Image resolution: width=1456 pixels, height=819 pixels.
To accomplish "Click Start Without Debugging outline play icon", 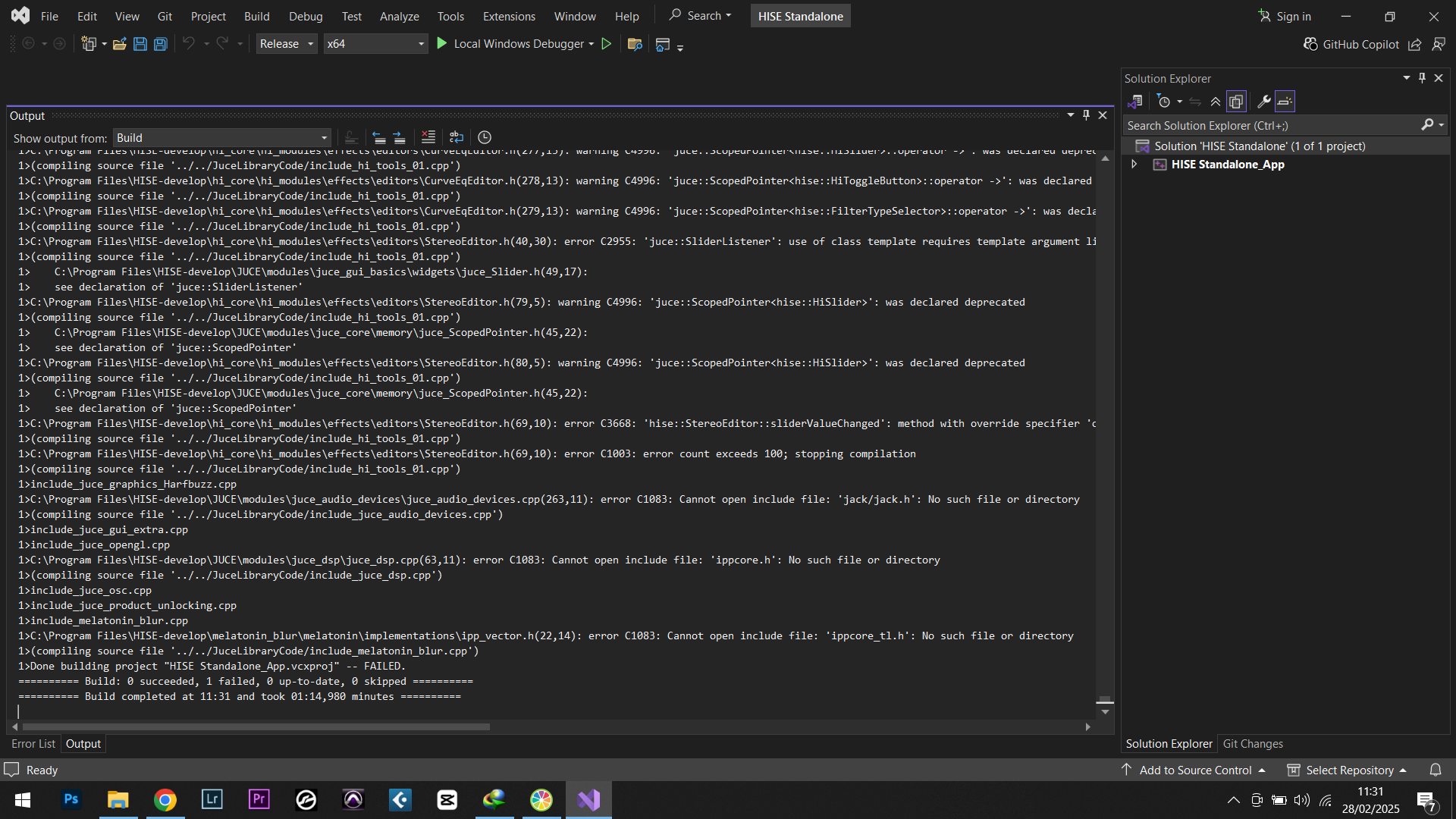I will [607, 44].
